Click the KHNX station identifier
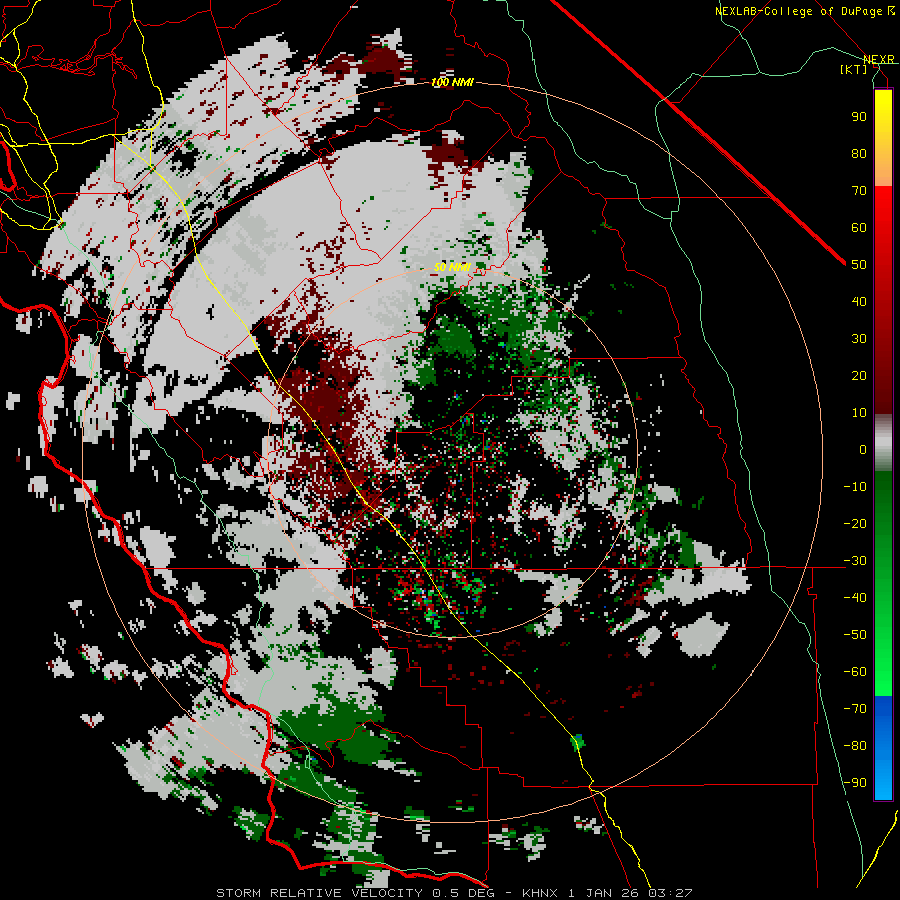Screen dimensions: 900x900 click(540, 893)
